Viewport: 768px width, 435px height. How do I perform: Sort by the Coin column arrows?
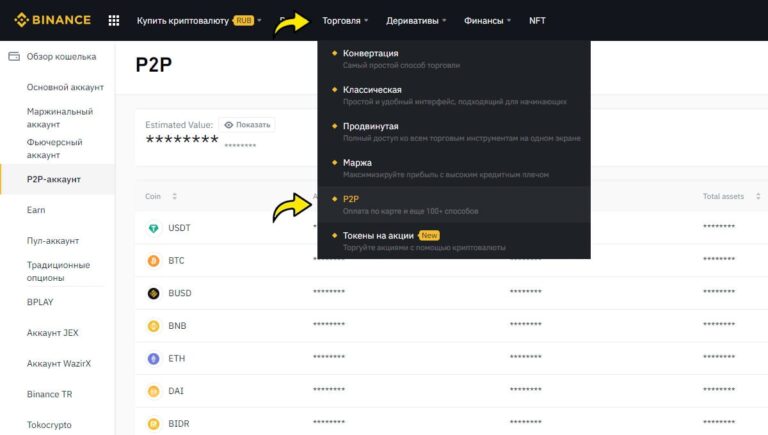pyautogui.click(x=174, y=196)
